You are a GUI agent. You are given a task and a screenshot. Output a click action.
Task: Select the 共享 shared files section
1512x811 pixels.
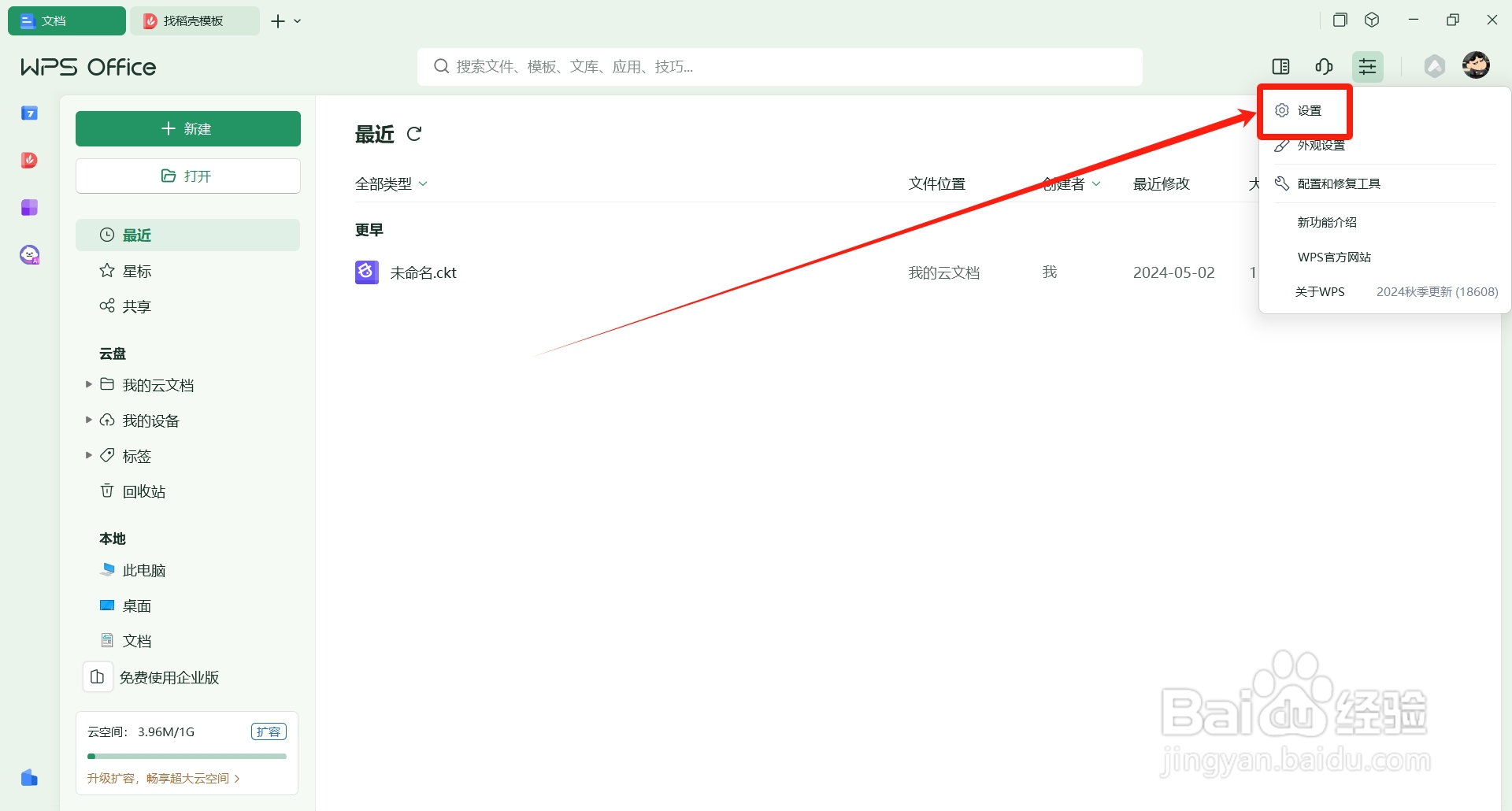(137, 306)
